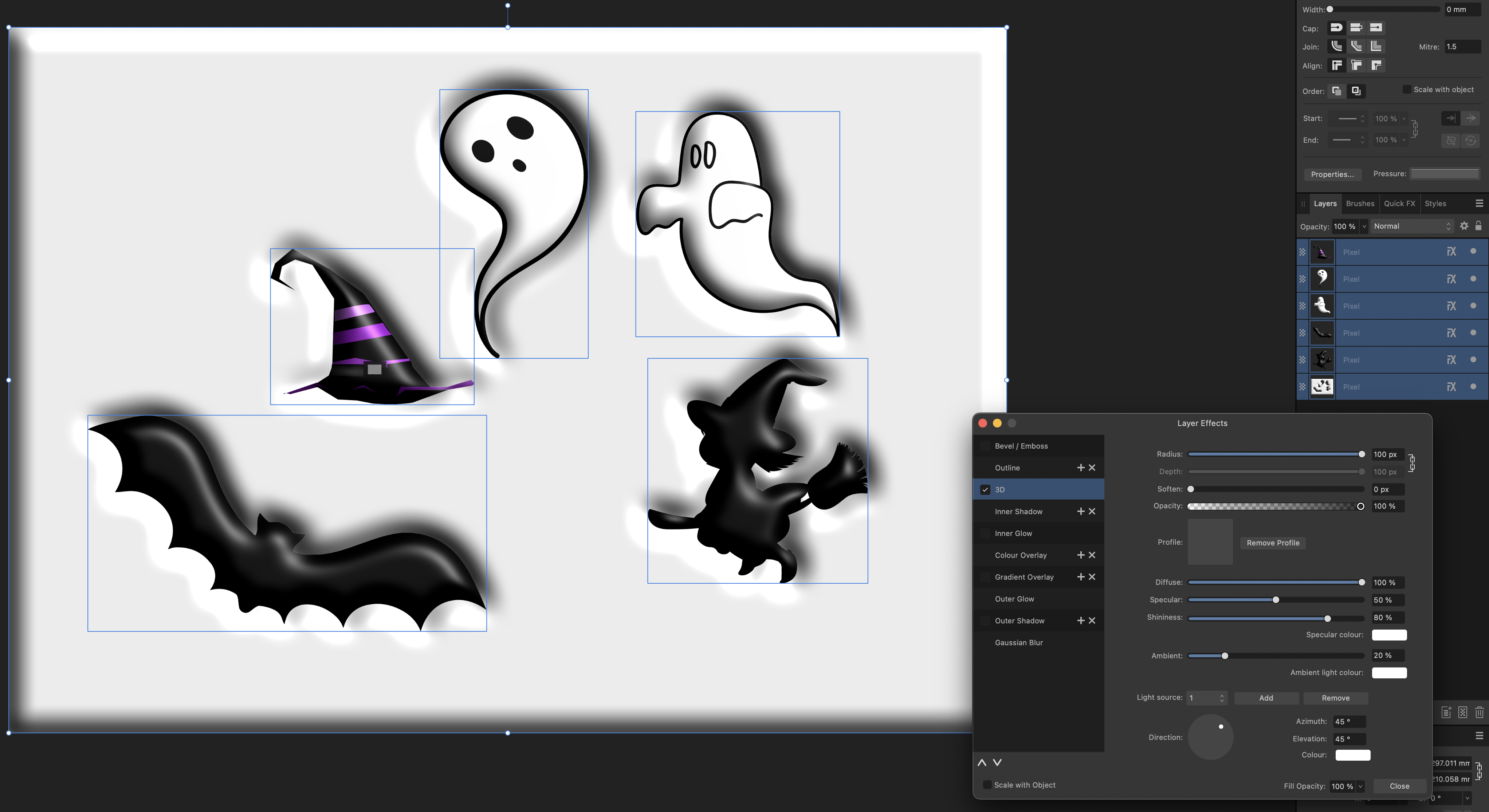1489x812 pixels.
Task: Uncheck the 3D effect checkbox
Action: pos(985,489)
